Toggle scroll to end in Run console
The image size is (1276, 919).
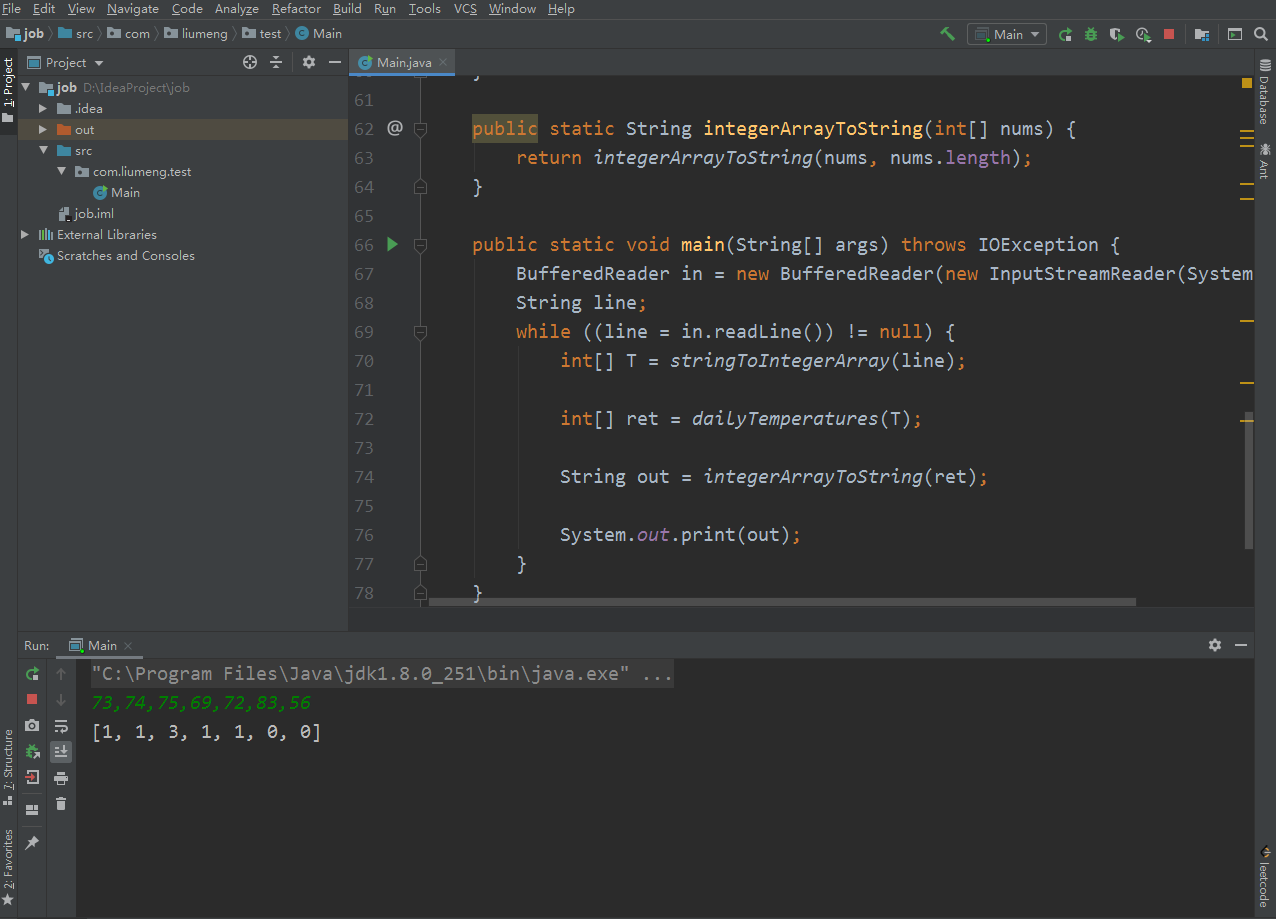click(61, 752)
